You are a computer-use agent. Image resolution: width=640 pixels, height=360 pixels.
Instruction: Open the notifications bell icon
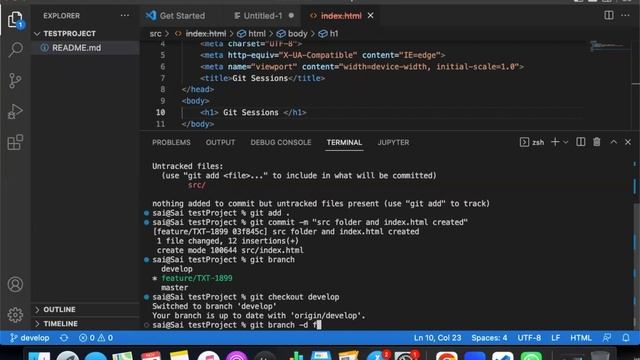626,338
